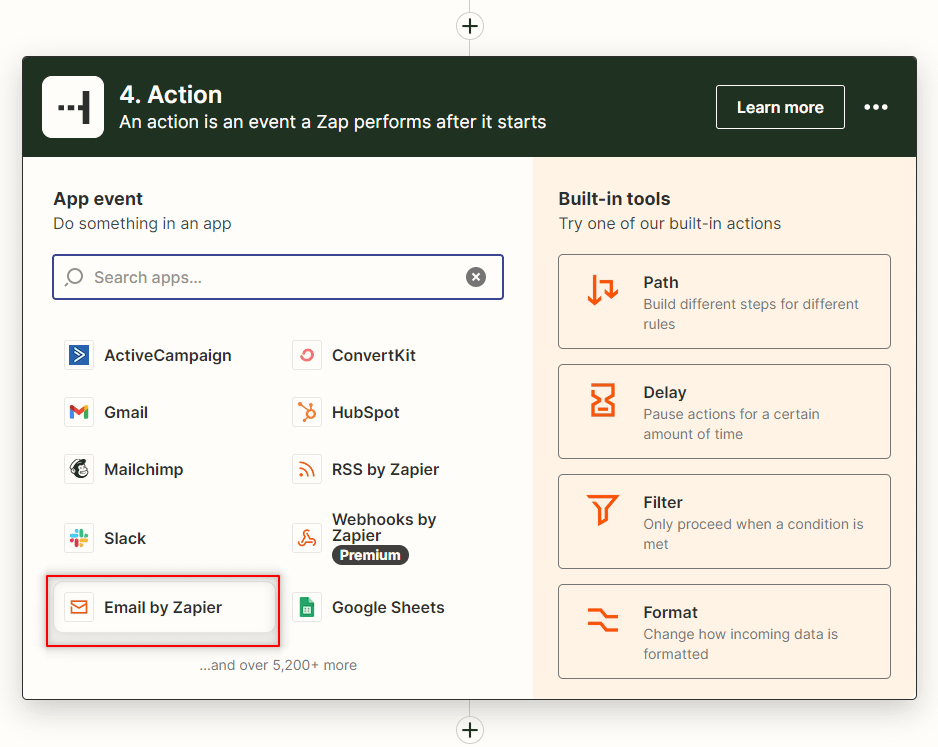Add a Path built-in tool

[724, 301]
